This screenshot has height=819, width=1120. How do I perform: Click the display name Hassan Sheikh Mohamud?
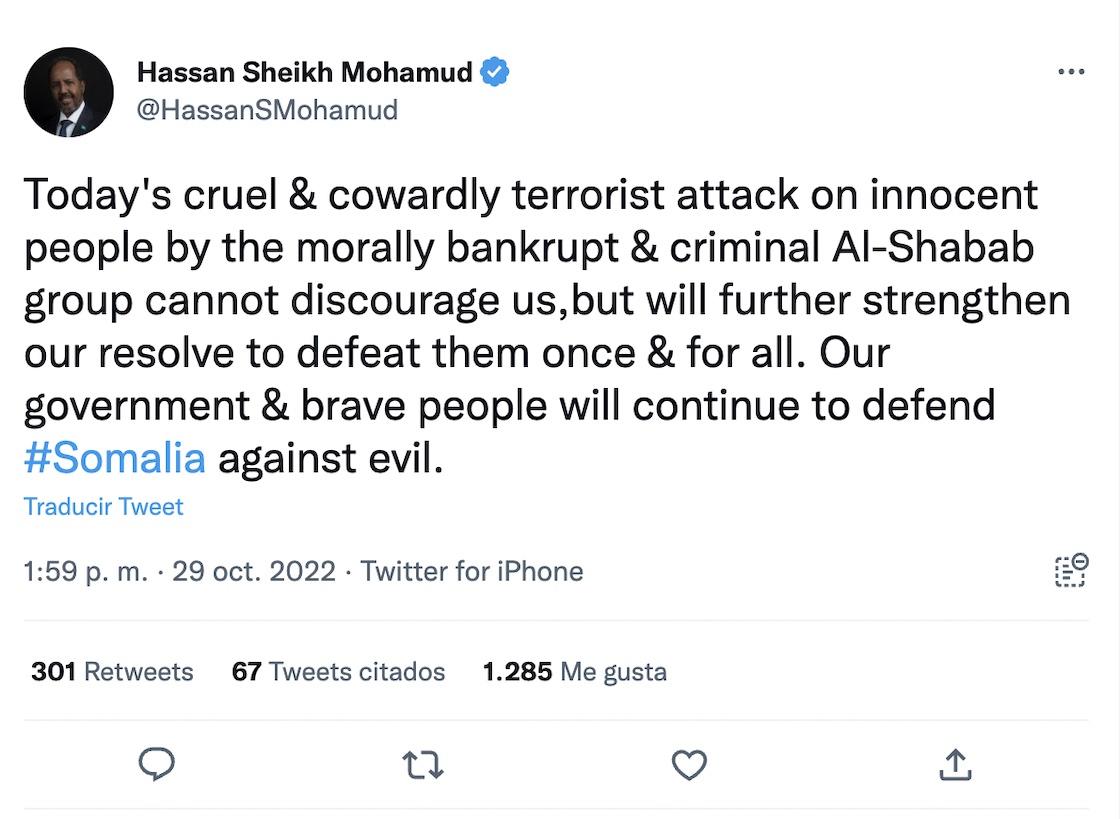point(304,72)
